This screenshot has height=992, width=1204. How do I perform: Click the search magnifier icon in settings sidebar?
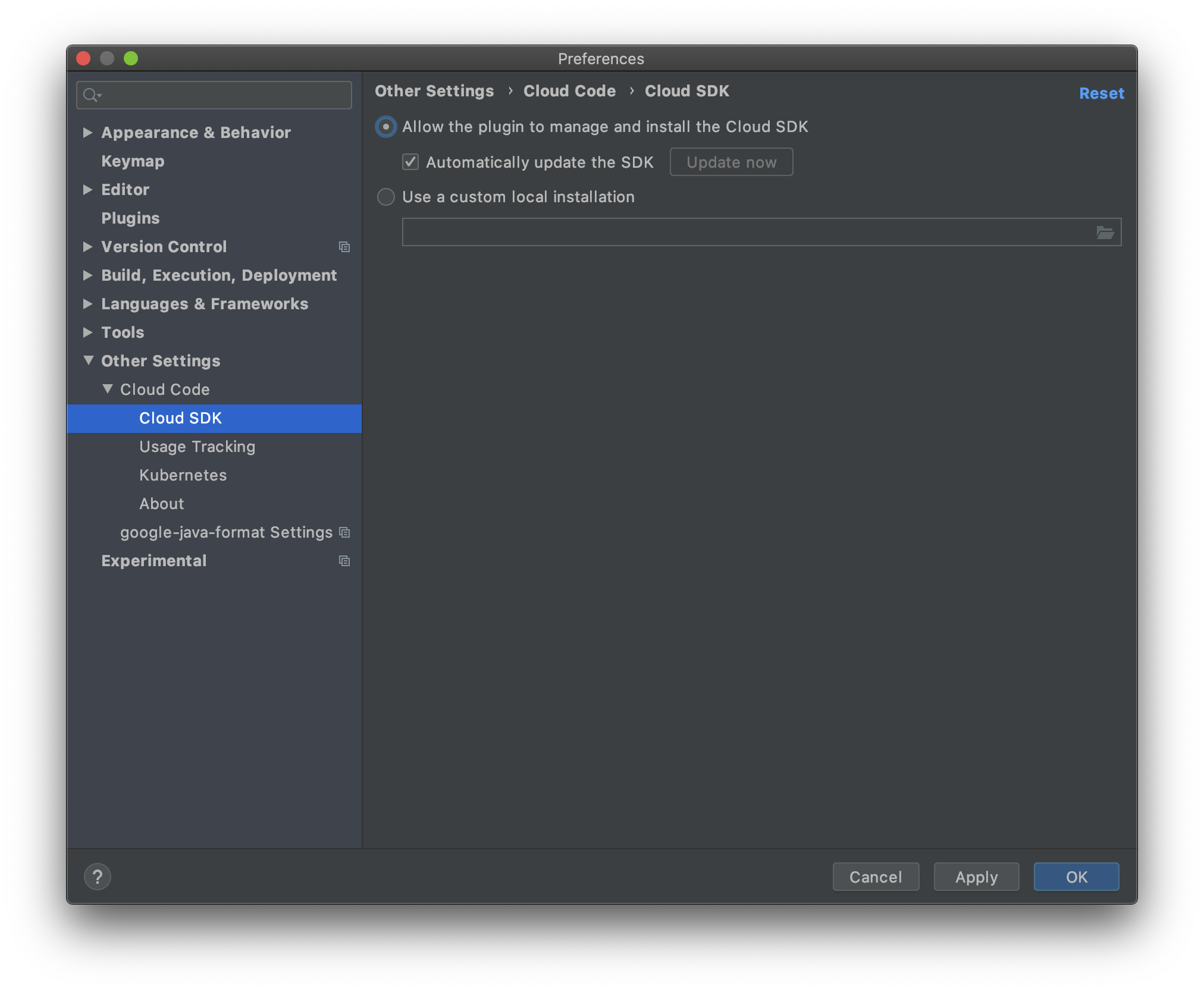coord(92,95)
